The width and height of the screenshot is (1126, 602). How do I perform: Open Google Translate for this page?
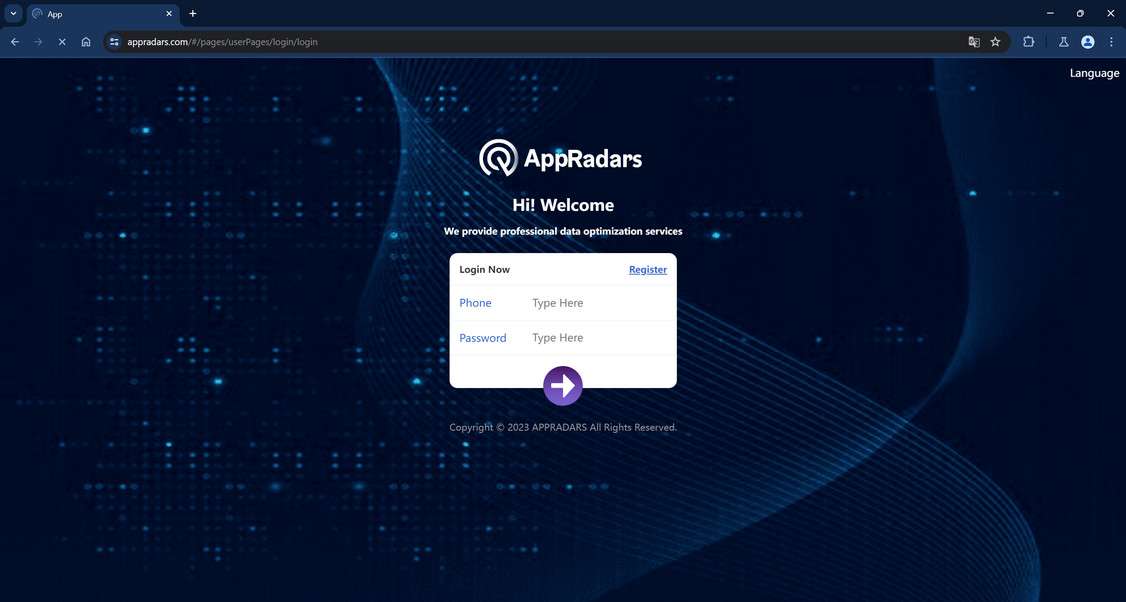[x=973, y=41]
